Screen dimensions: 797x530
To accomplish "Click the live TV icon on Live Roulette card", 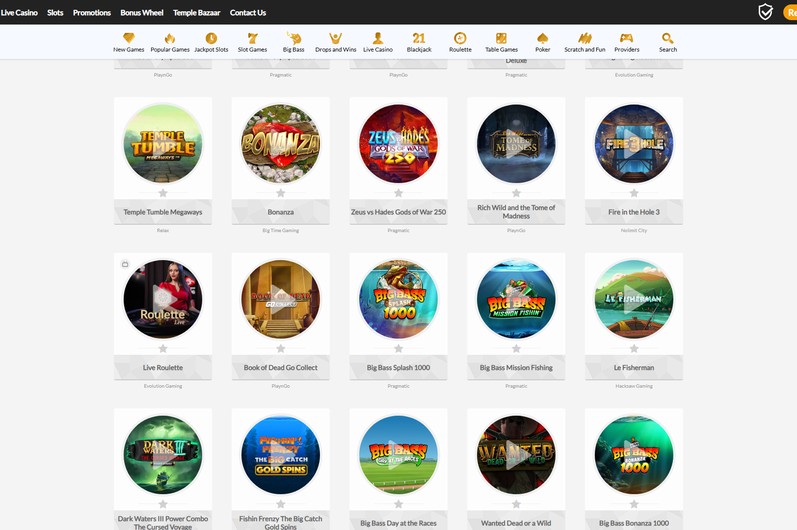I will [x=125, y=264].
